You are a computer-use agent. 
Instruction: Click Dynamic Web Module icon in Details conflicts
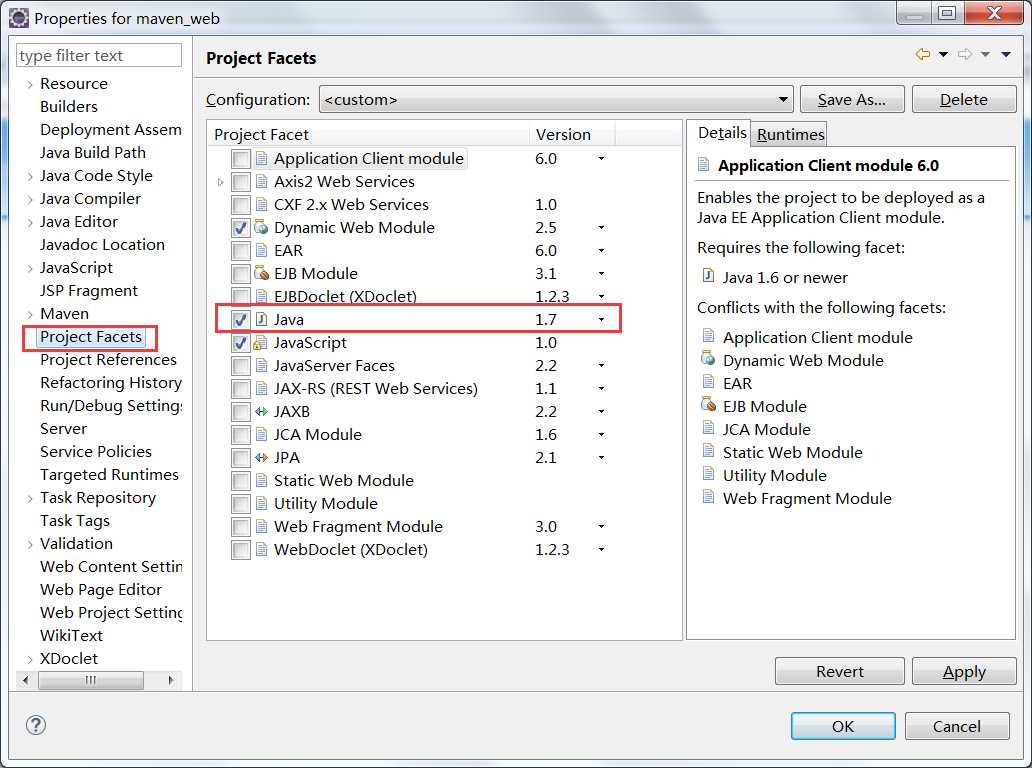708,359
